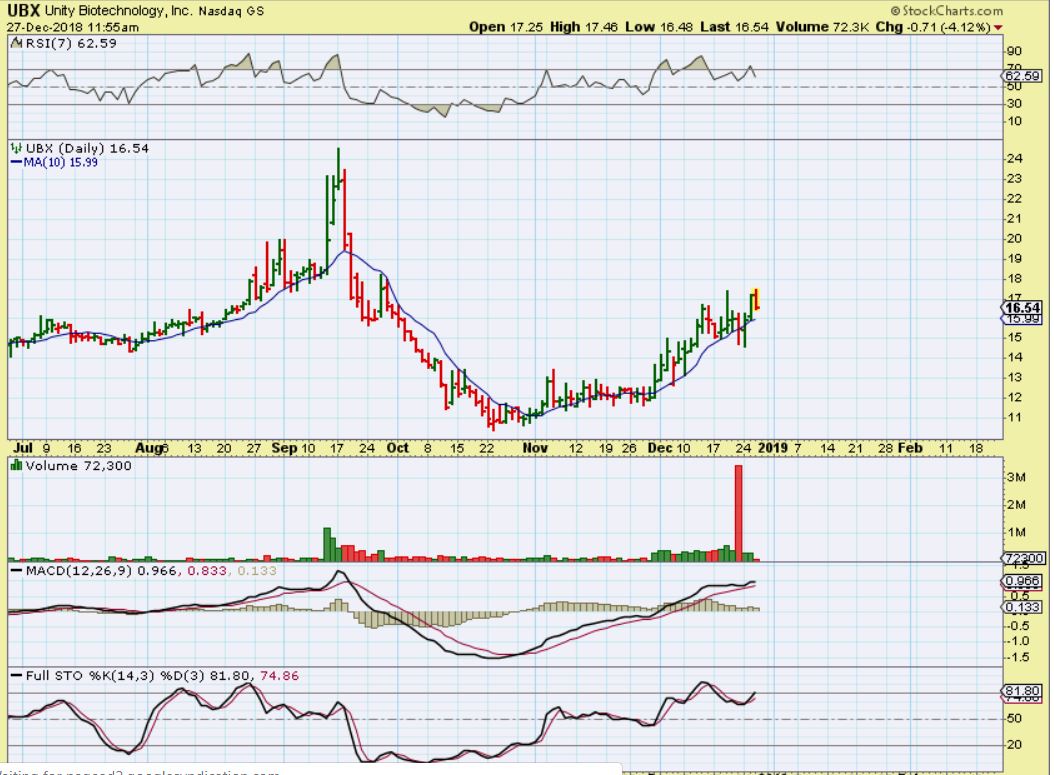Click the MACD indicator legend dash icon
Viewport: 1054px width, 775px height.
[14, 570]
